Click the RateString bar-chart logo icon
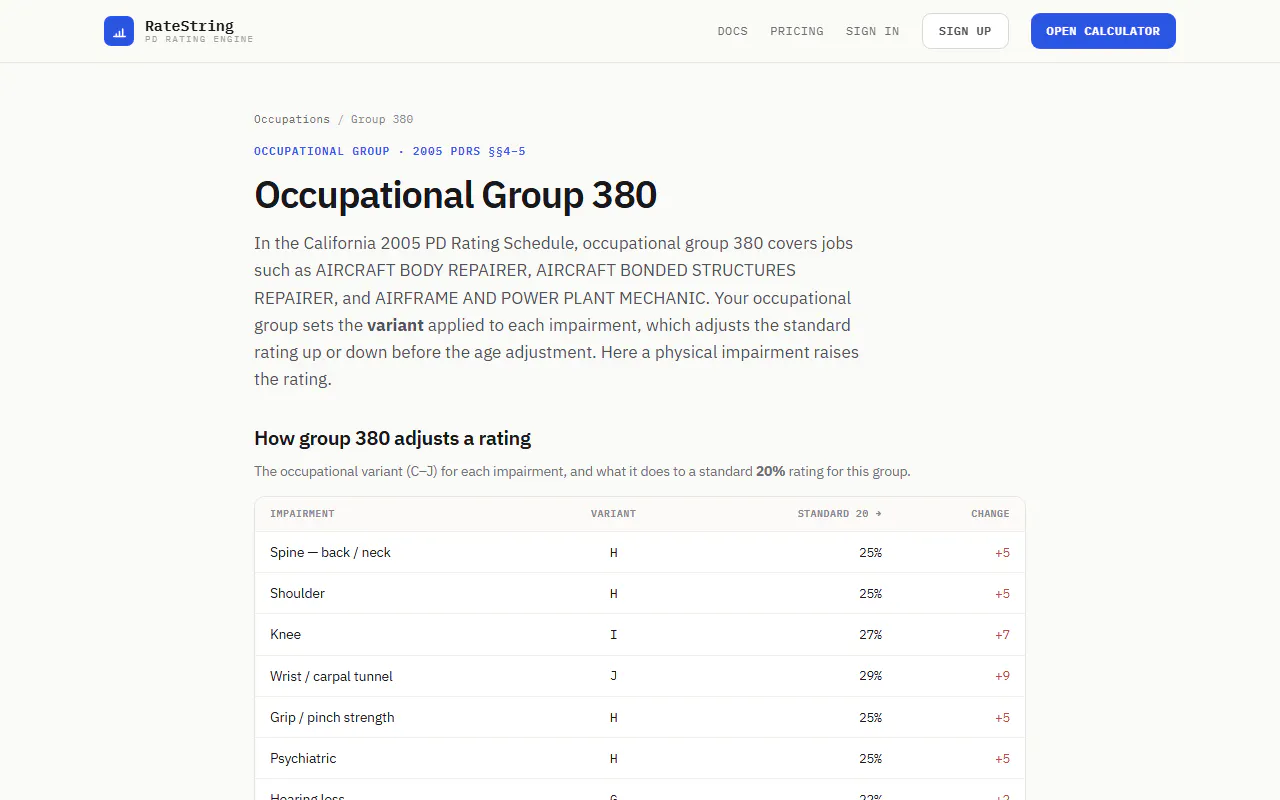 point(119,31)
